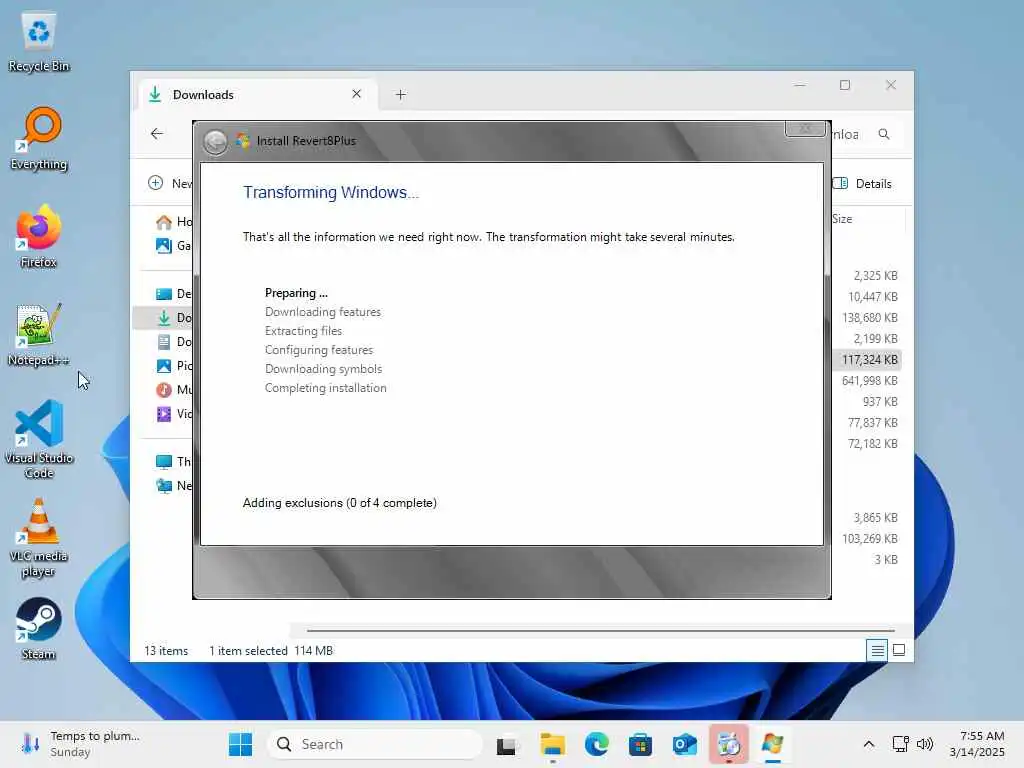Viewport: 1024px width, 768px height.
Task: Launch Microsoft Edge from the taskbar
Action: [596, 744]
